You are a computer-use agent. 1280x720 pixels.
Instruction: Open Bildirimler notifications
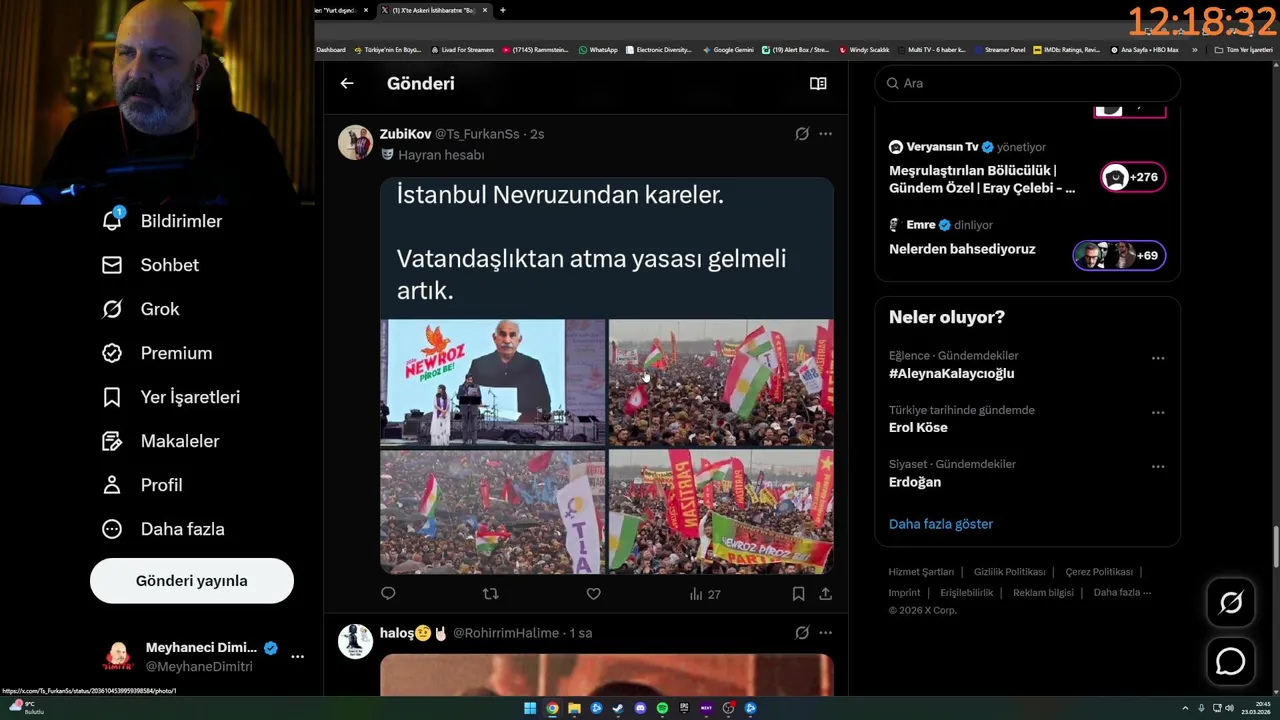click(163, 221)
